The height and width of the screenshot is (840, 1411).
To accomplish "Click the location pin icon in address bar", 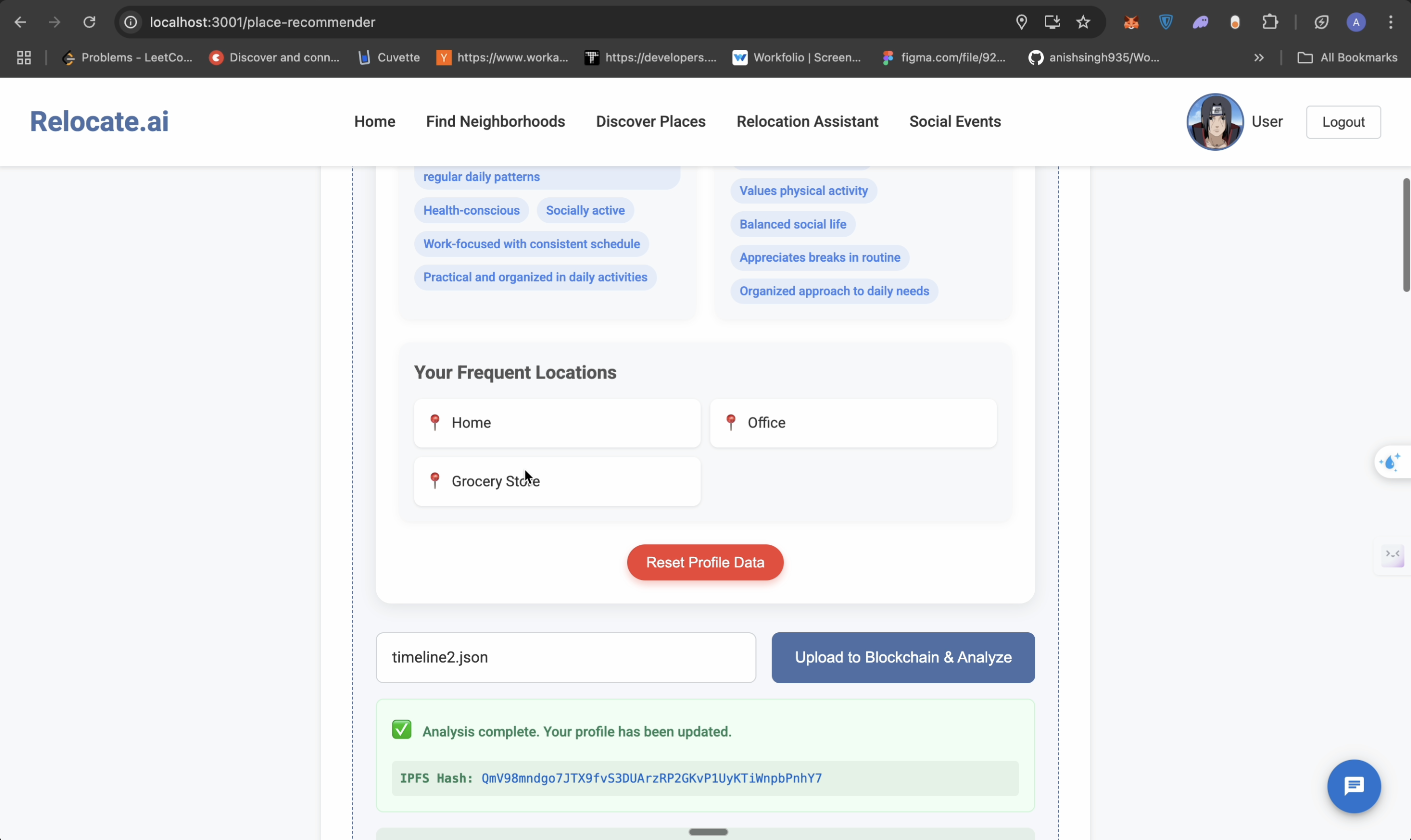I will 1021,22.
